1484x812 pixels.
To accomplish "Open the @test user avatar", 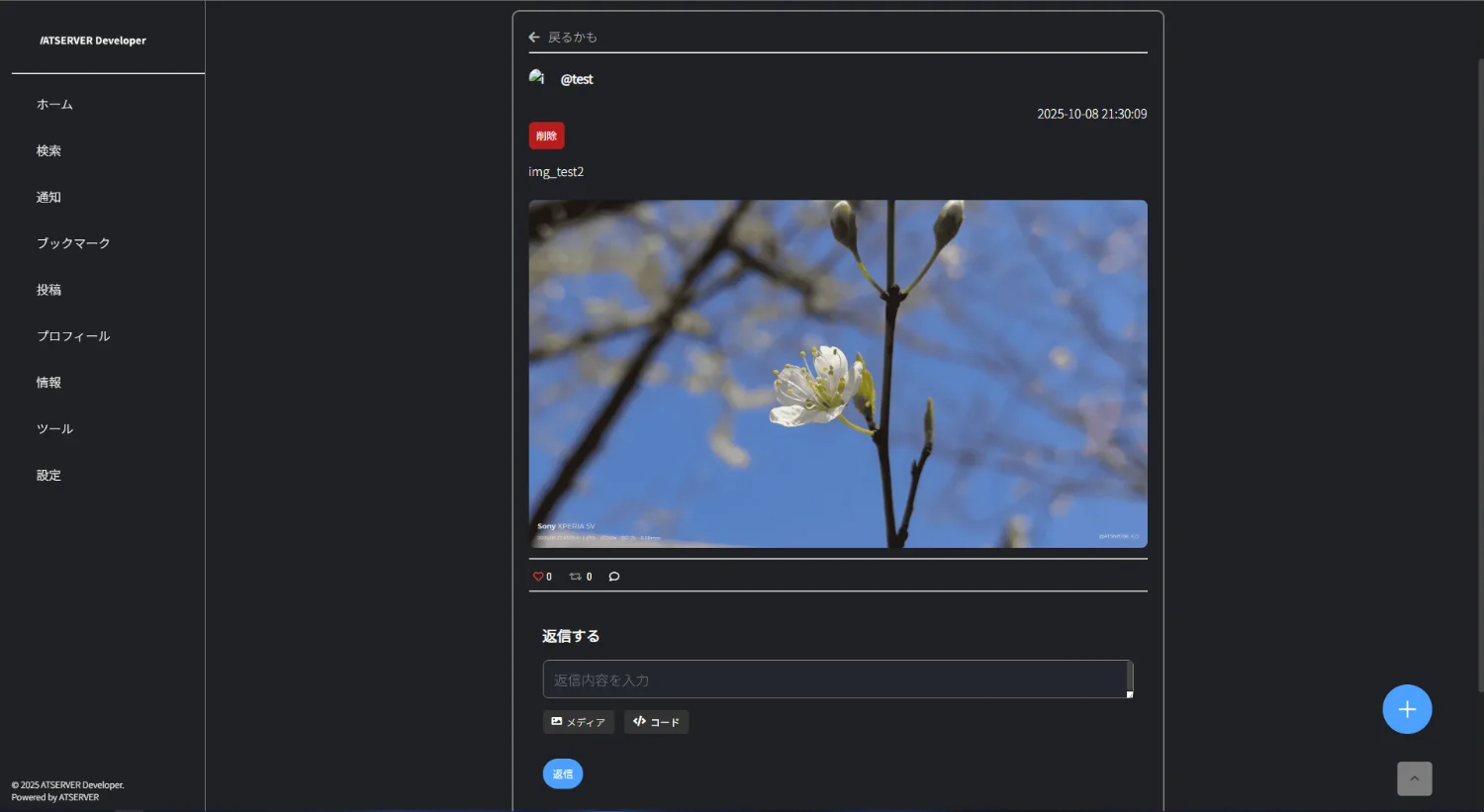I will pos(537,78).
